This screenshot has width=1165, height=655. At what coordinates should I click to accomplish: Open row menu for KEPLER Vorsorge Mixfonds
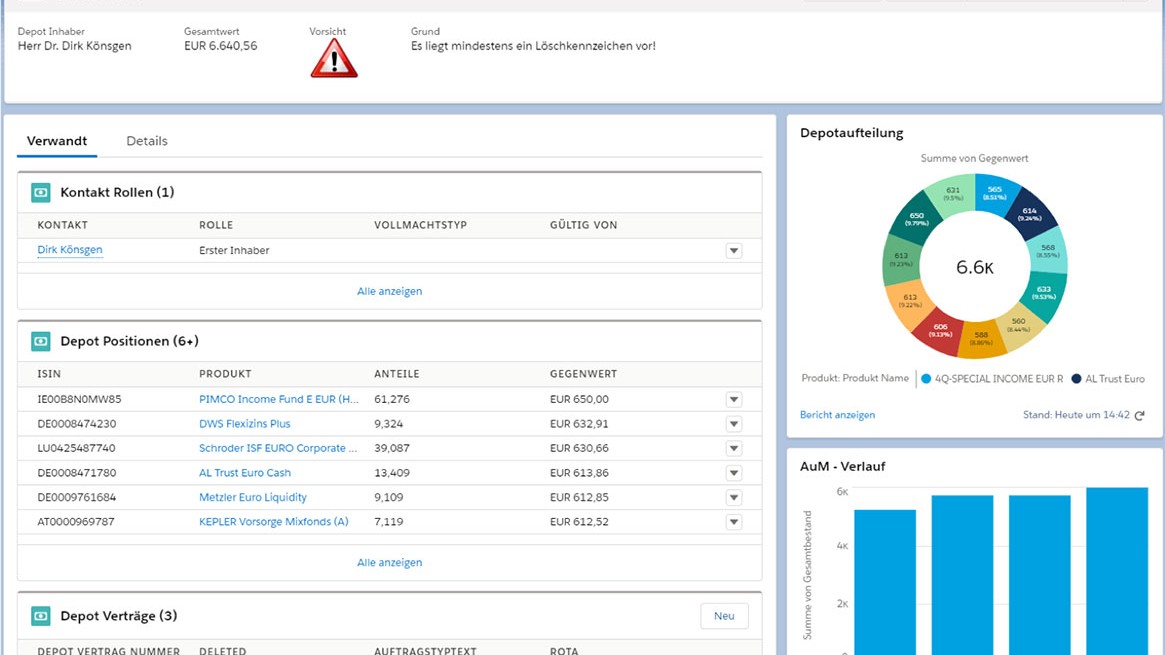733,522
